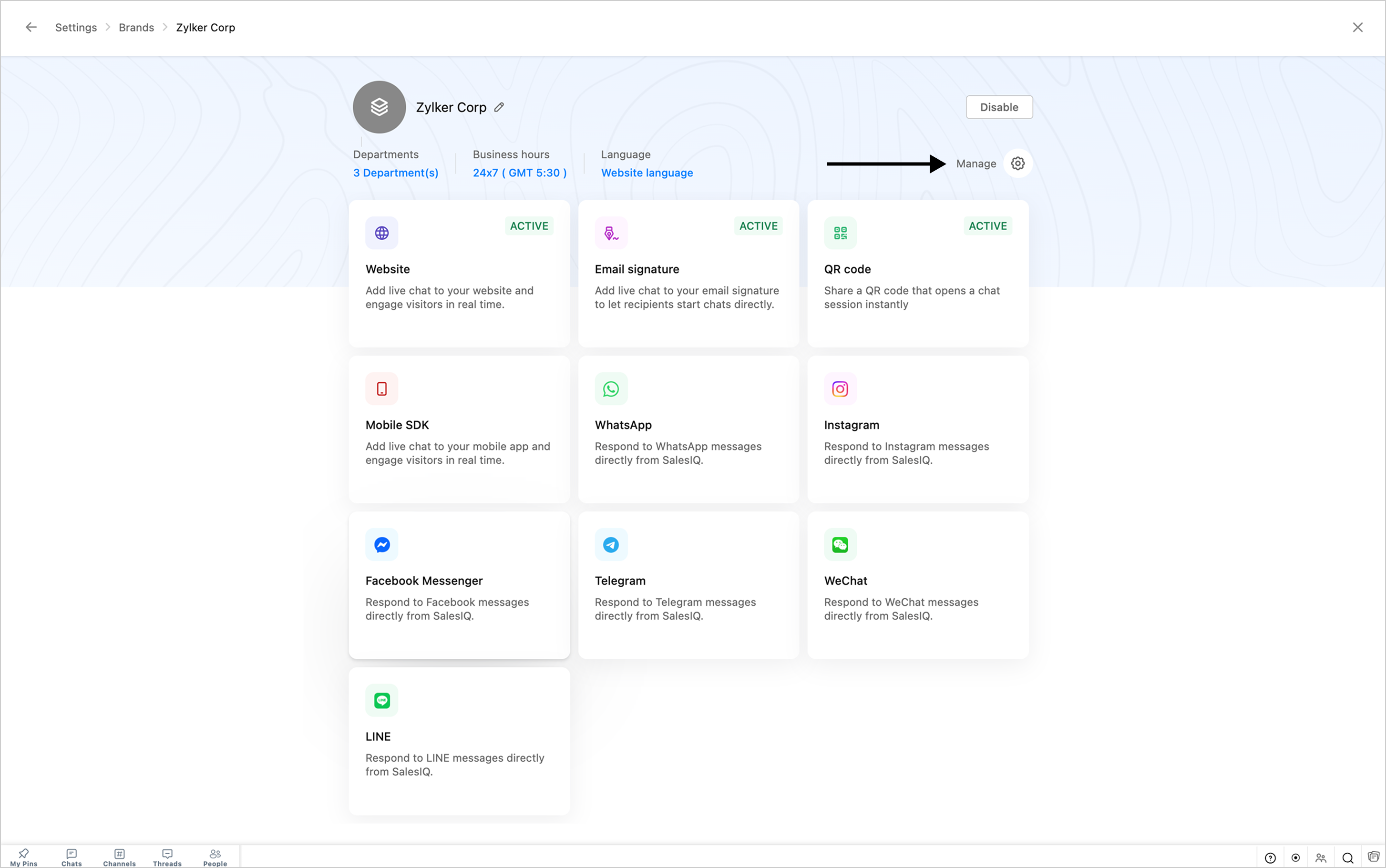Open the 24x7 business hours link

coord(520,173)
